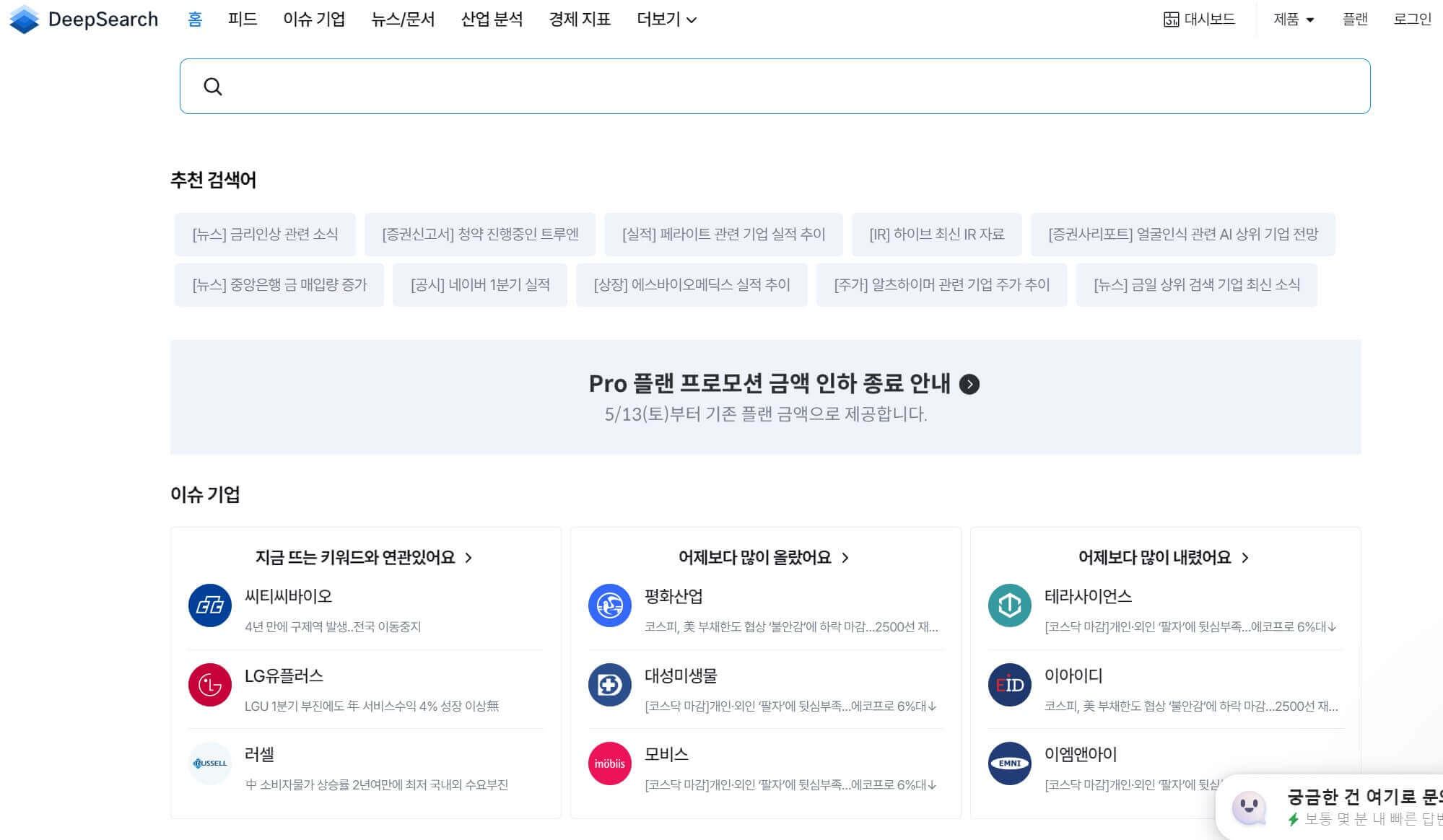Click the 테라사이언스 hexagon logo
This screenshot has height=840, width=1443.
tap(1009, 605)
